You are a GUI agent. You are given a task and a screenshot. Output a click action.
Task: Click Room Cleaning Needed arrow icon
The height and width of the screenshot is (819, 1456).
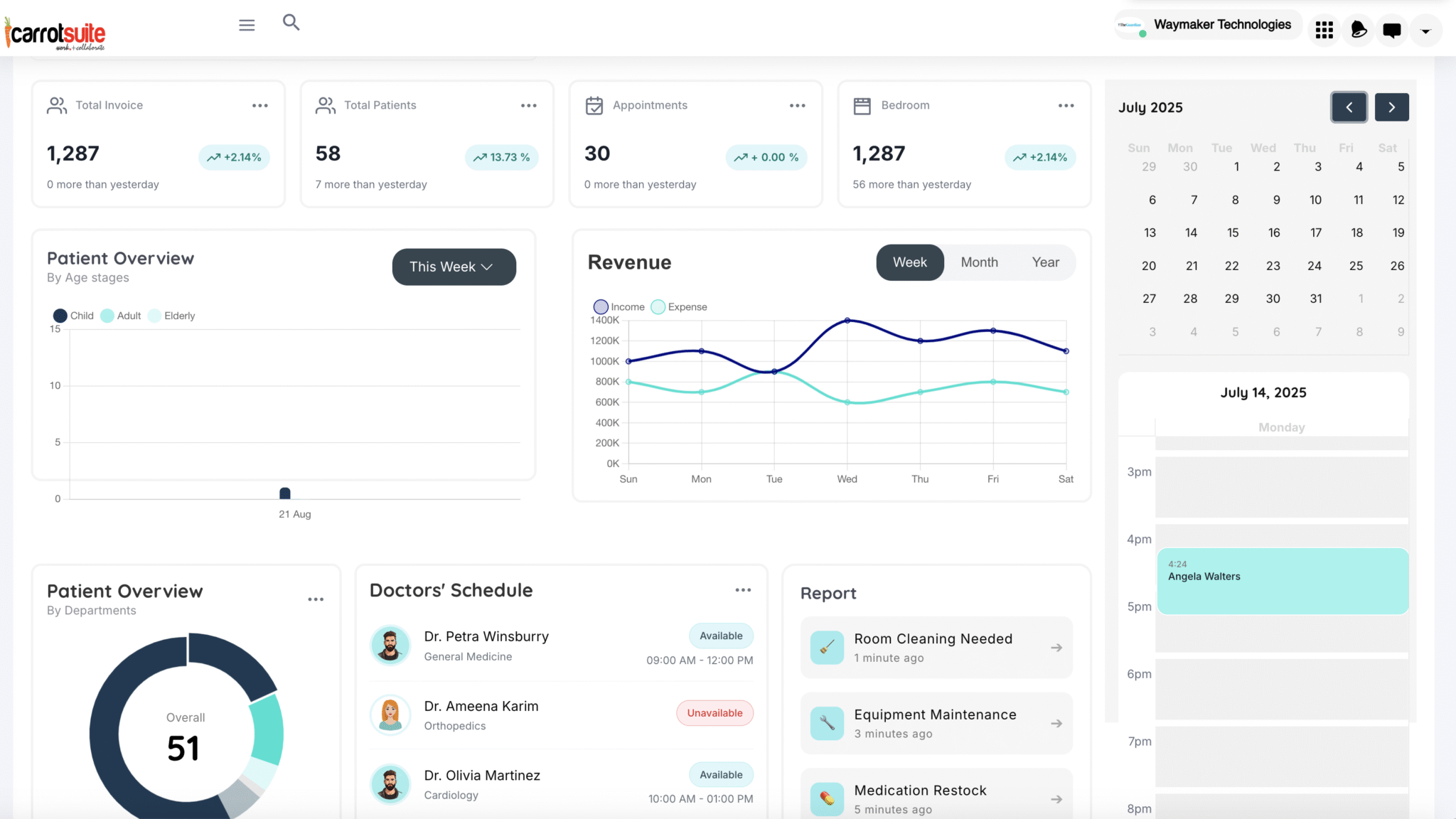tap(1056, 648)
